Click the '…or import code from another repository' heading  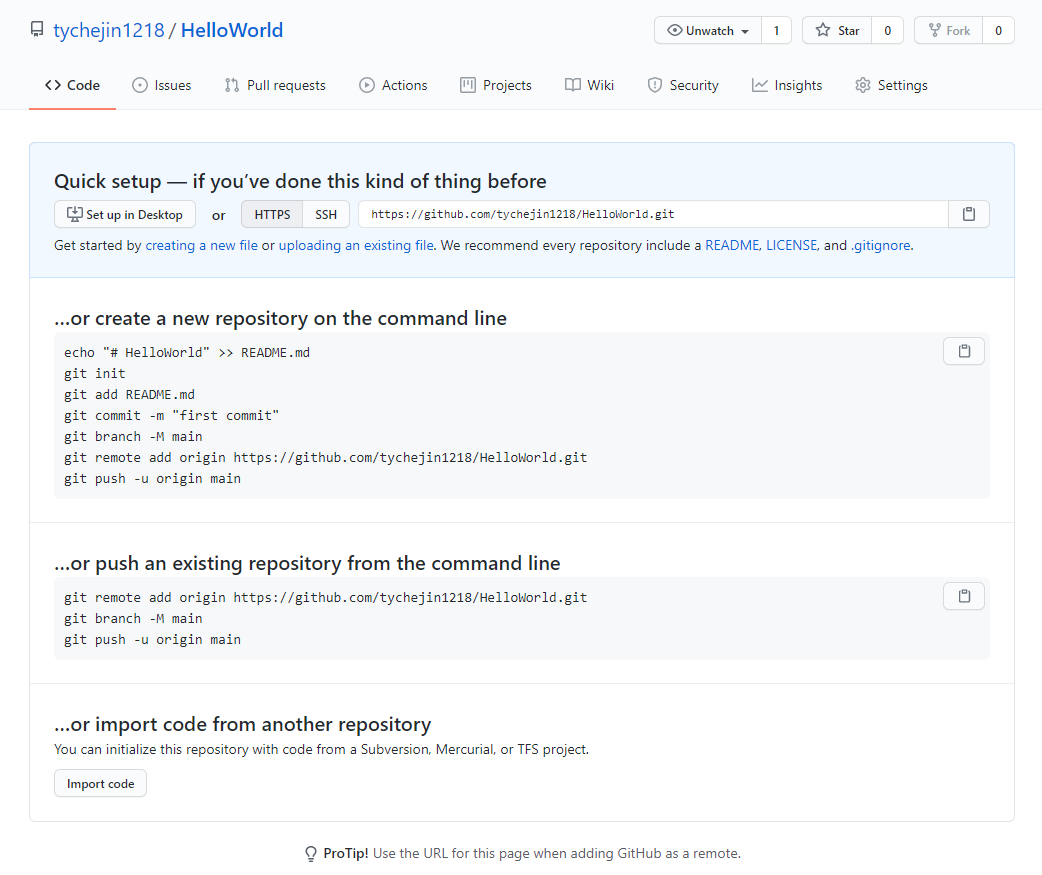(x=243, y=724)
